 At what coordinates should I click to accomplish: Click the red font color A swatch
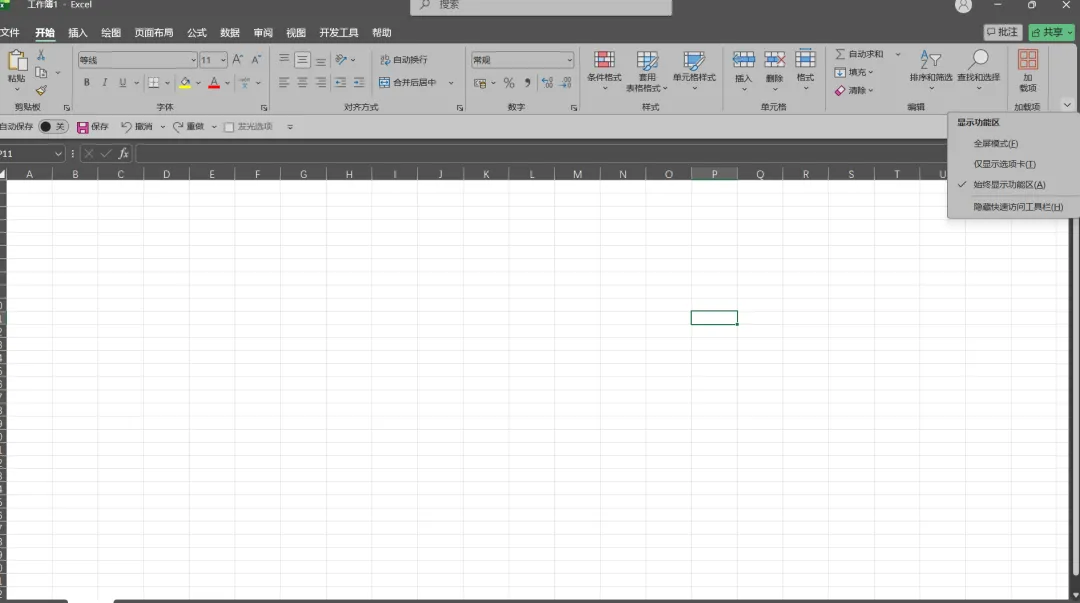coord(214,83)
